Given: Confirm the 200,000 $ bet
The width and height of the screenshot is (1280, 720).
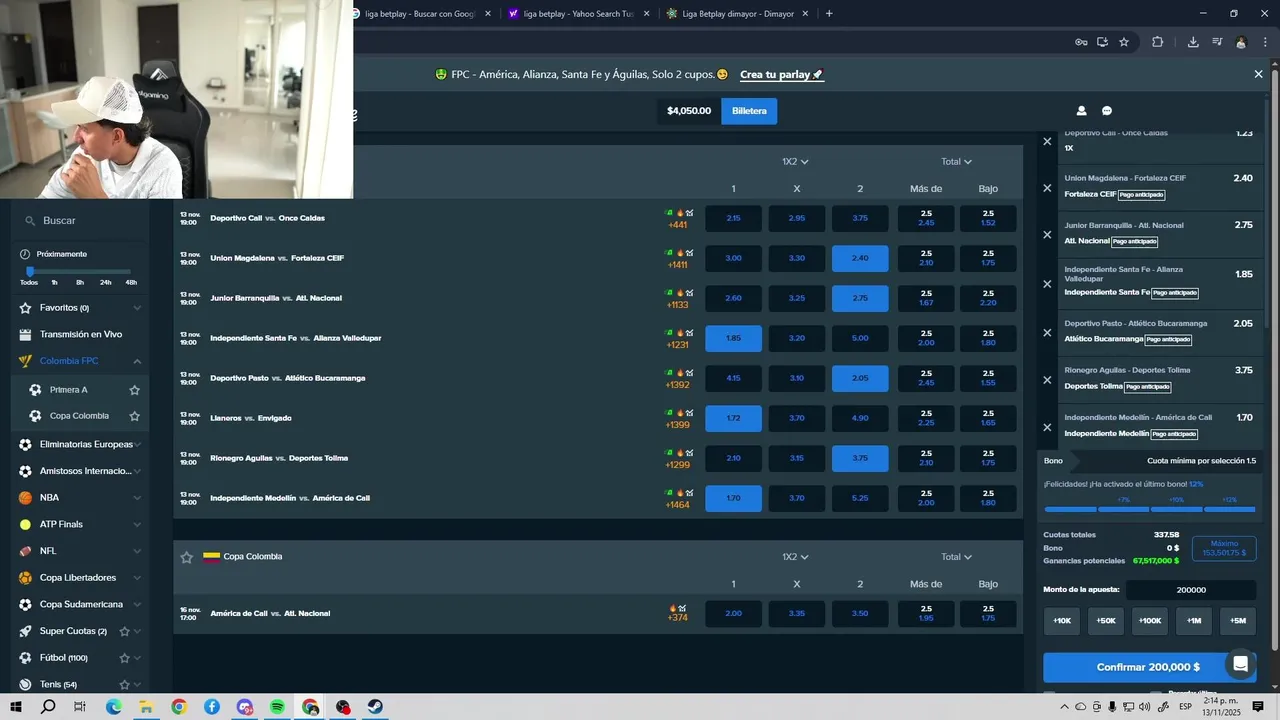Looking at the screenshot, I should point(1149,667).
